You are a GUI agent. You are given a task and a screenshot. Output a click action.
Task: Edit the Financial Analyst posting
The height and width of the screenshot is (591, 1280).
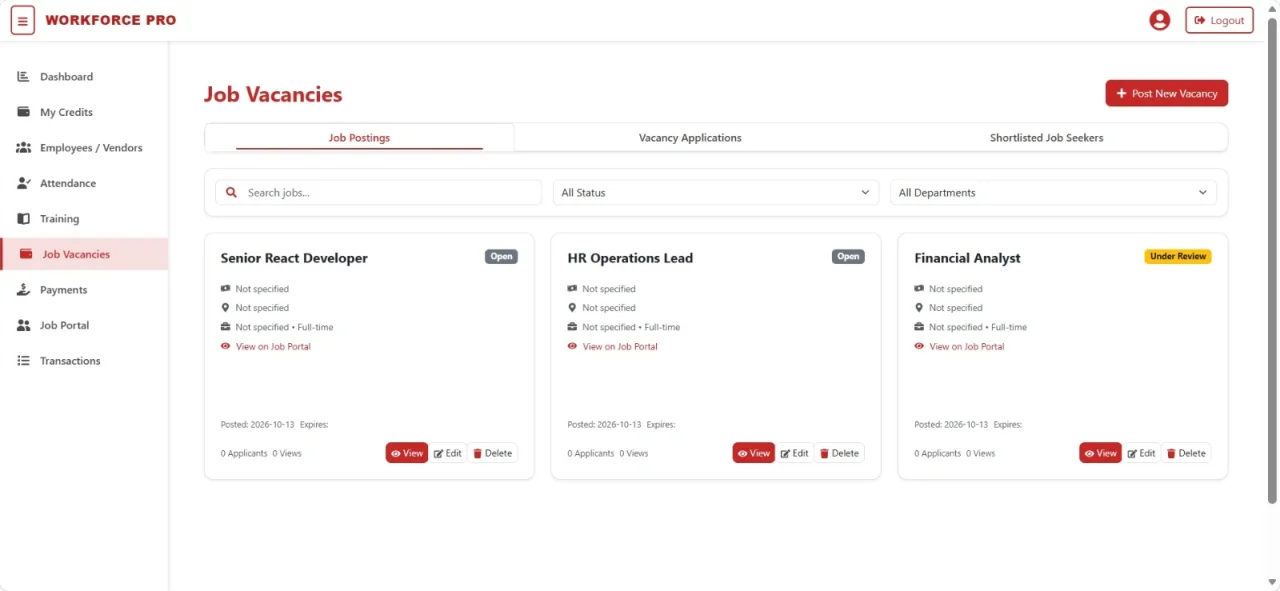click(x=1142, y=453)
